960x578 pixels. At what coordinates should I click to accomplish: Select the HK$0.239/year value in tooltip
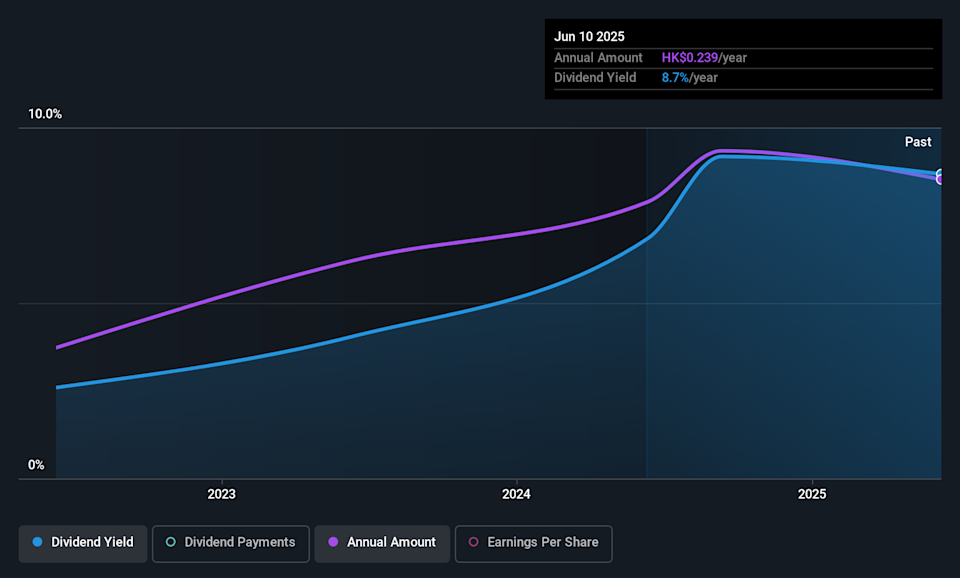(704, 58)
